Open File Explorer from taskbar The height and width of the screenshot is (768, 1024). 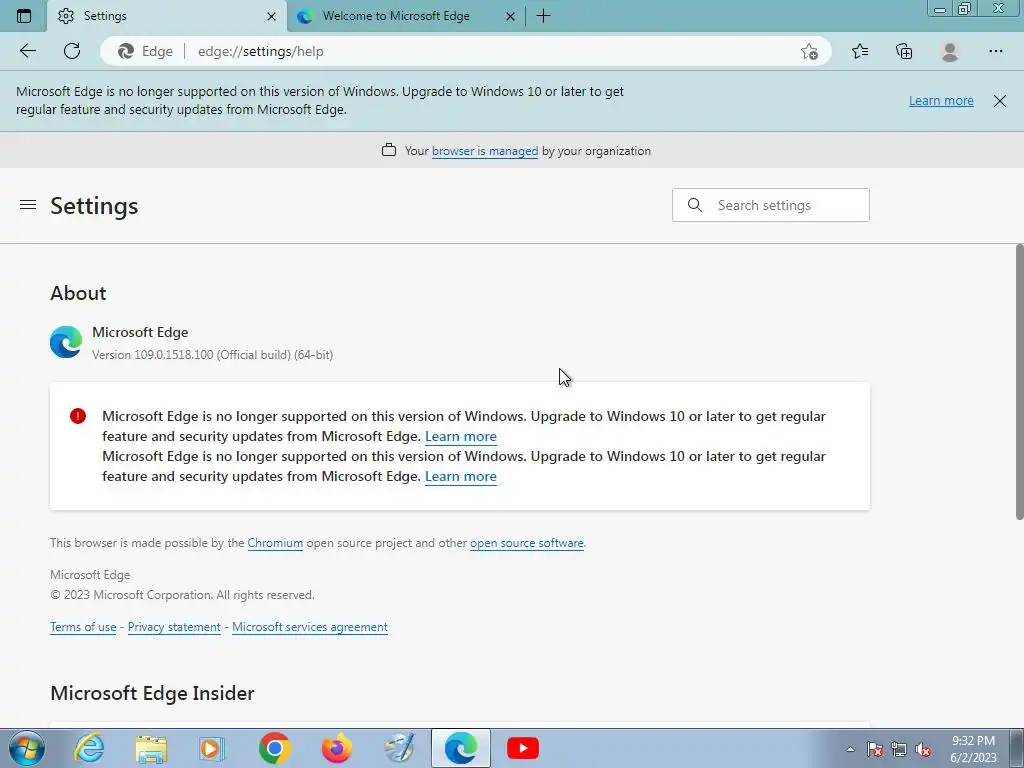pos(151,748)
